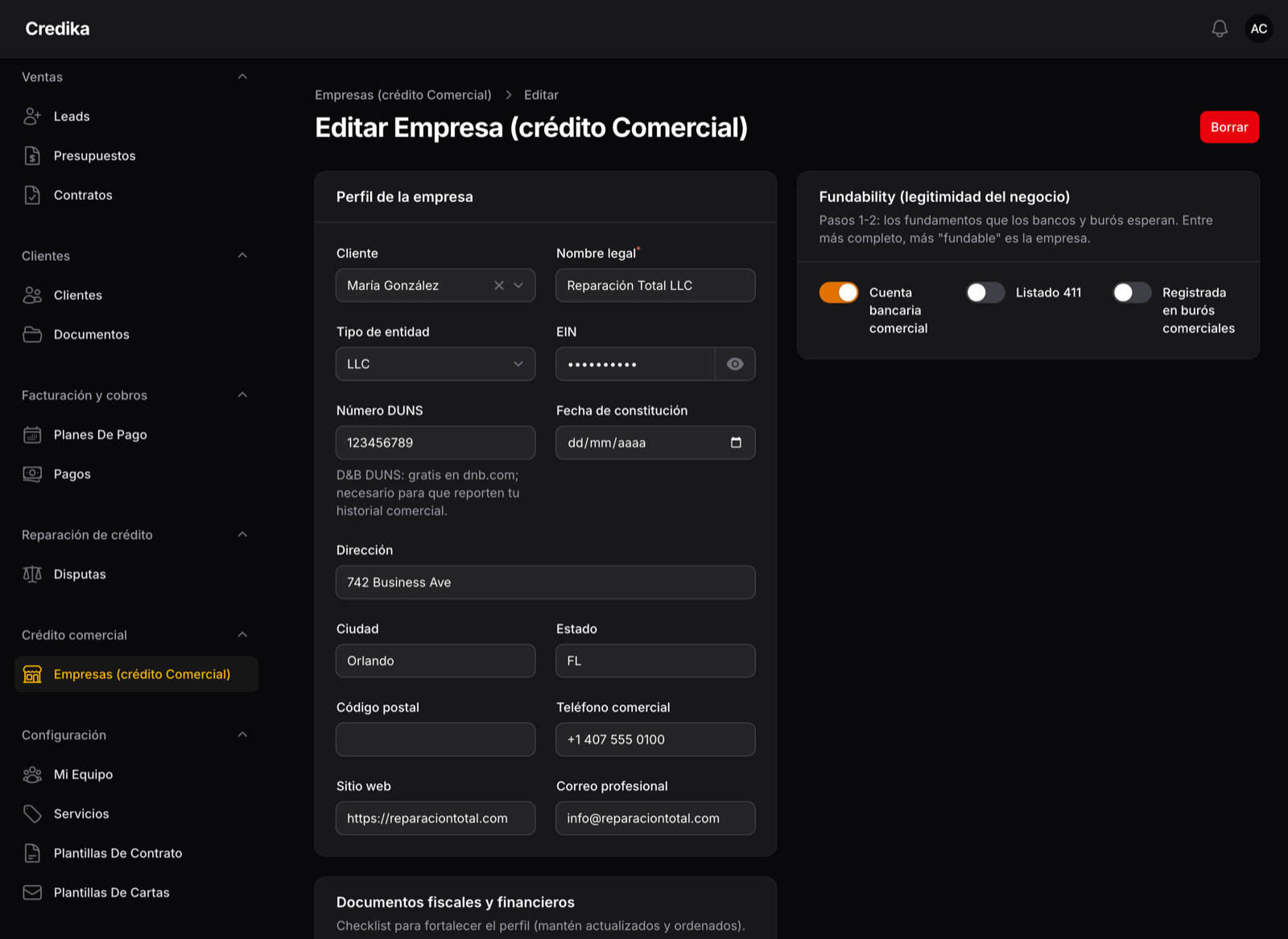Navigate to Documentos
This screenshot has height=939, width=1288.
(137, 335)
